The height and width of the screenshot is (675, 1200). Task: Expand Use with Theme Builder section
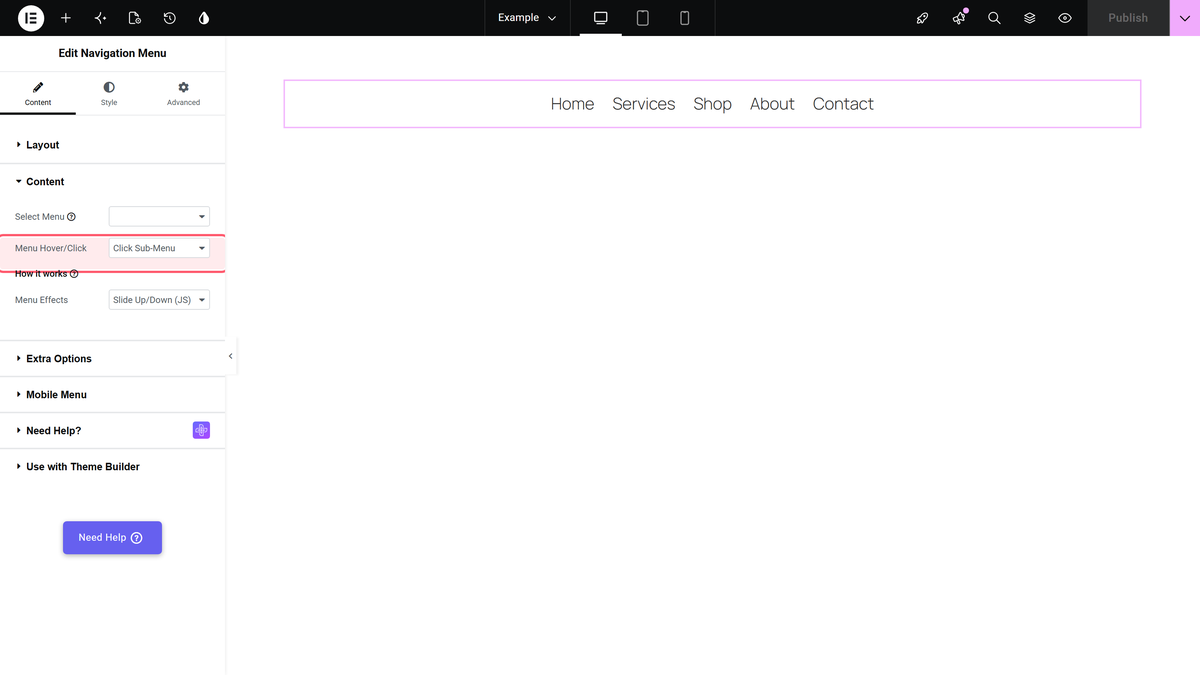pos(112,467)
